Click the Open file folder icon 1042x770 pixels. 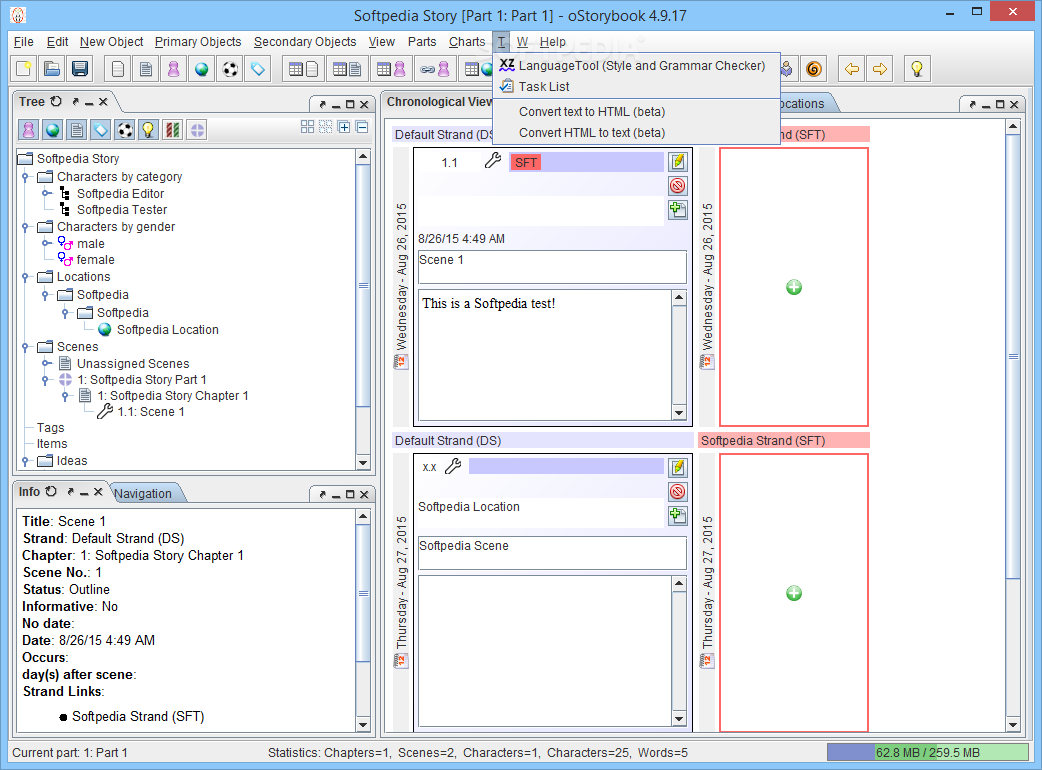click(x=52, y=68)
